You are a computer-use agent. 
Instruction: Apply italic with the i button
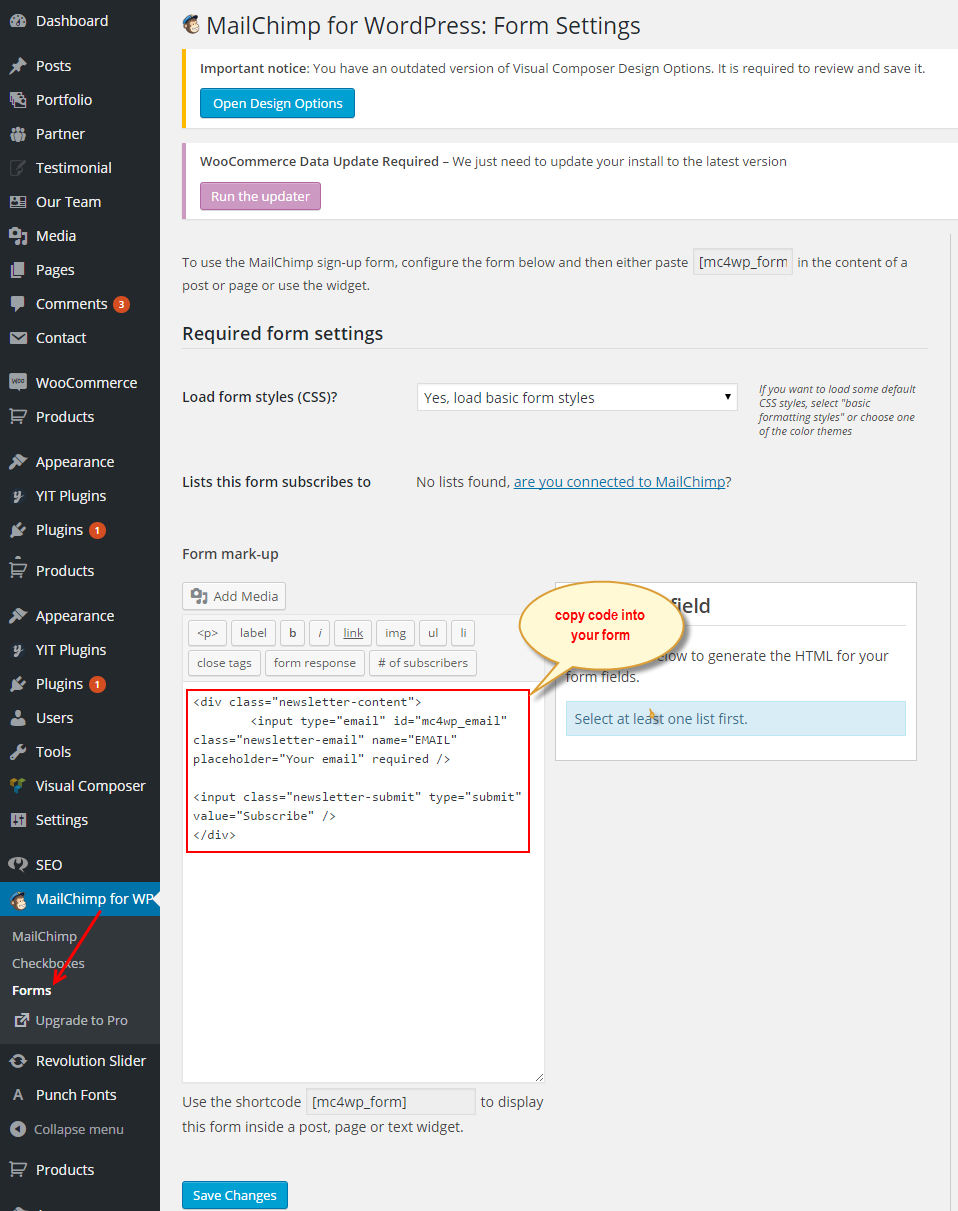click(x=320, y=633)
